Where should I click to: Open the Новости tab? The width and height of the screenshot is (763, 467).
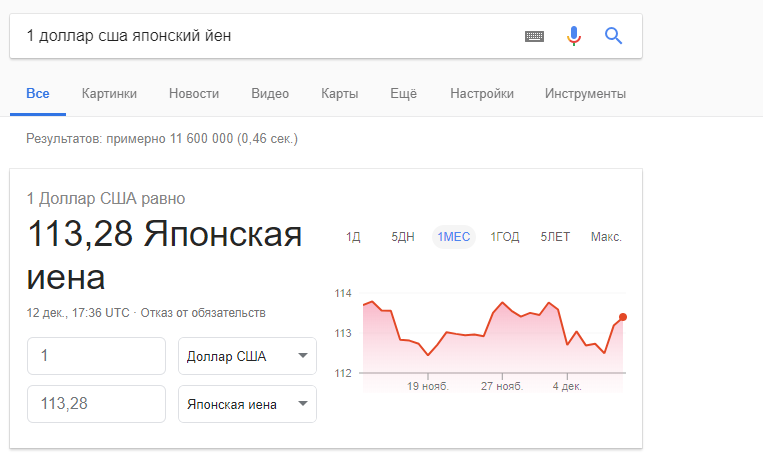[194, 94]
